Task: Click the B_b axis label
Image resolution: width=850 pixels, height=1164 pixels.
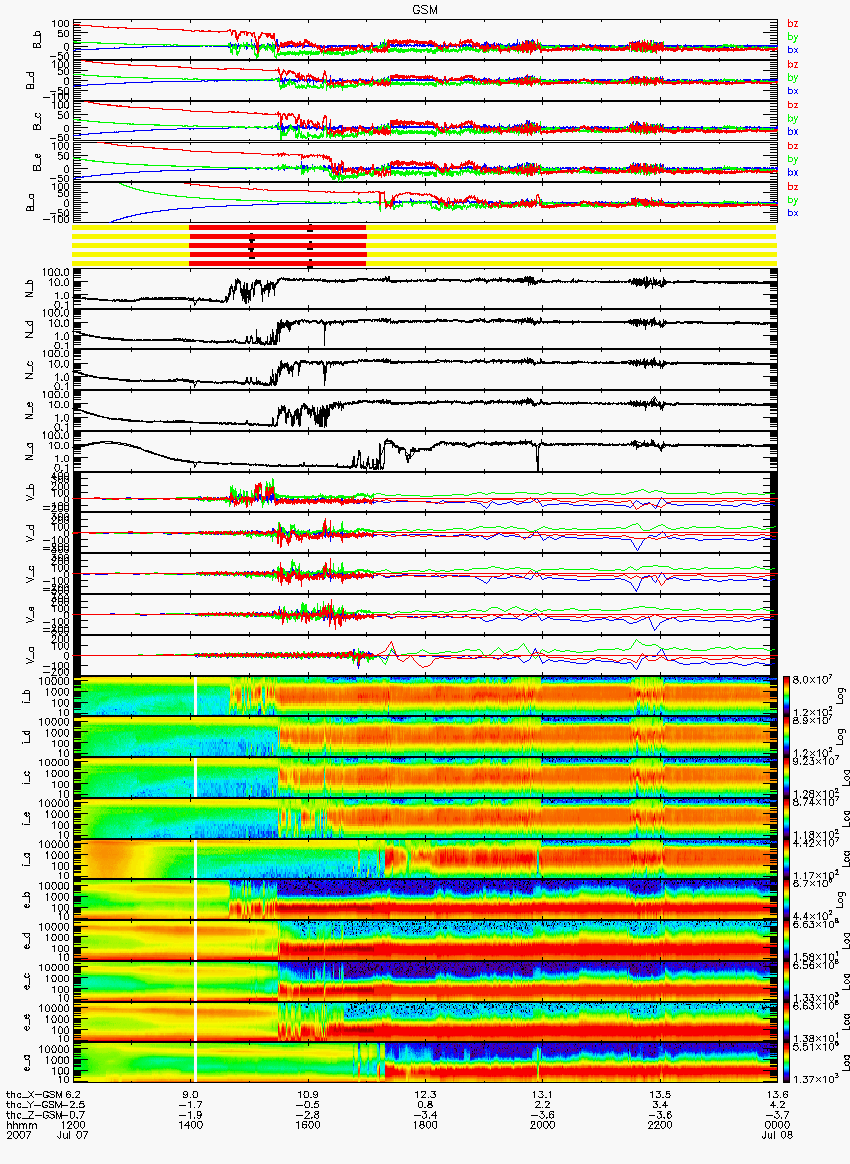Action: 35,40
